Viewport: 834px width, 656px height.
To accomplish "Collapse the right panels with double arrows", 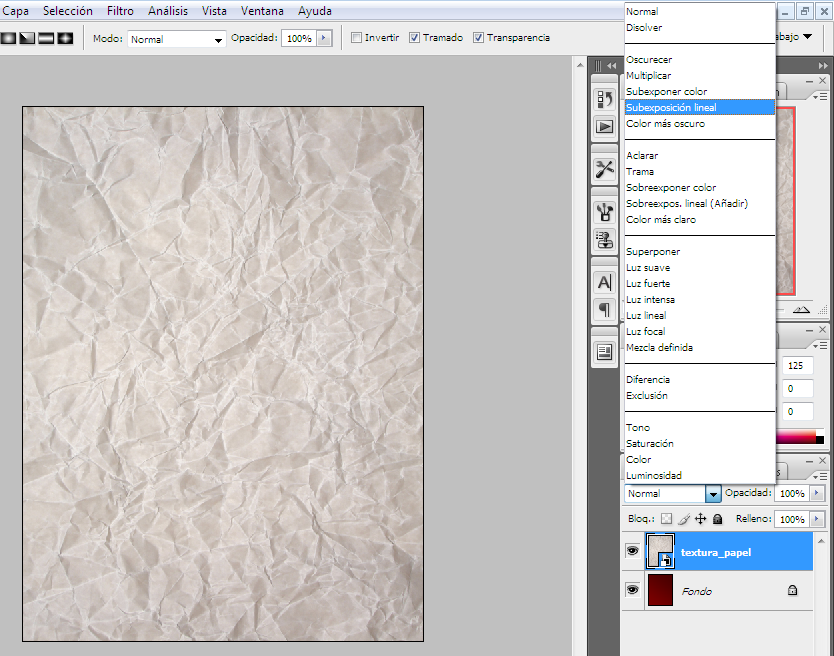I will (823, 66).
